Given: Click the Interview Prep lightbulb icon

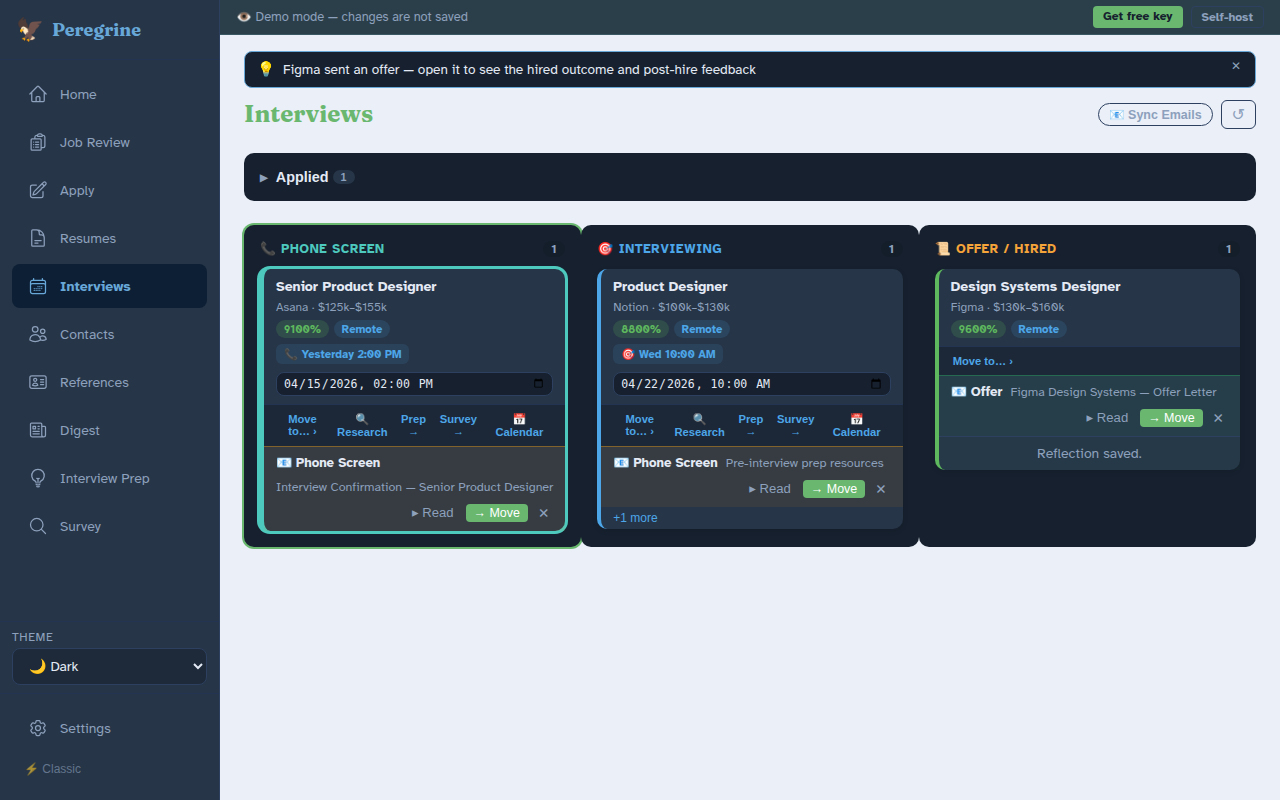Looking at the screenshot, I should (x=38, y=478).
